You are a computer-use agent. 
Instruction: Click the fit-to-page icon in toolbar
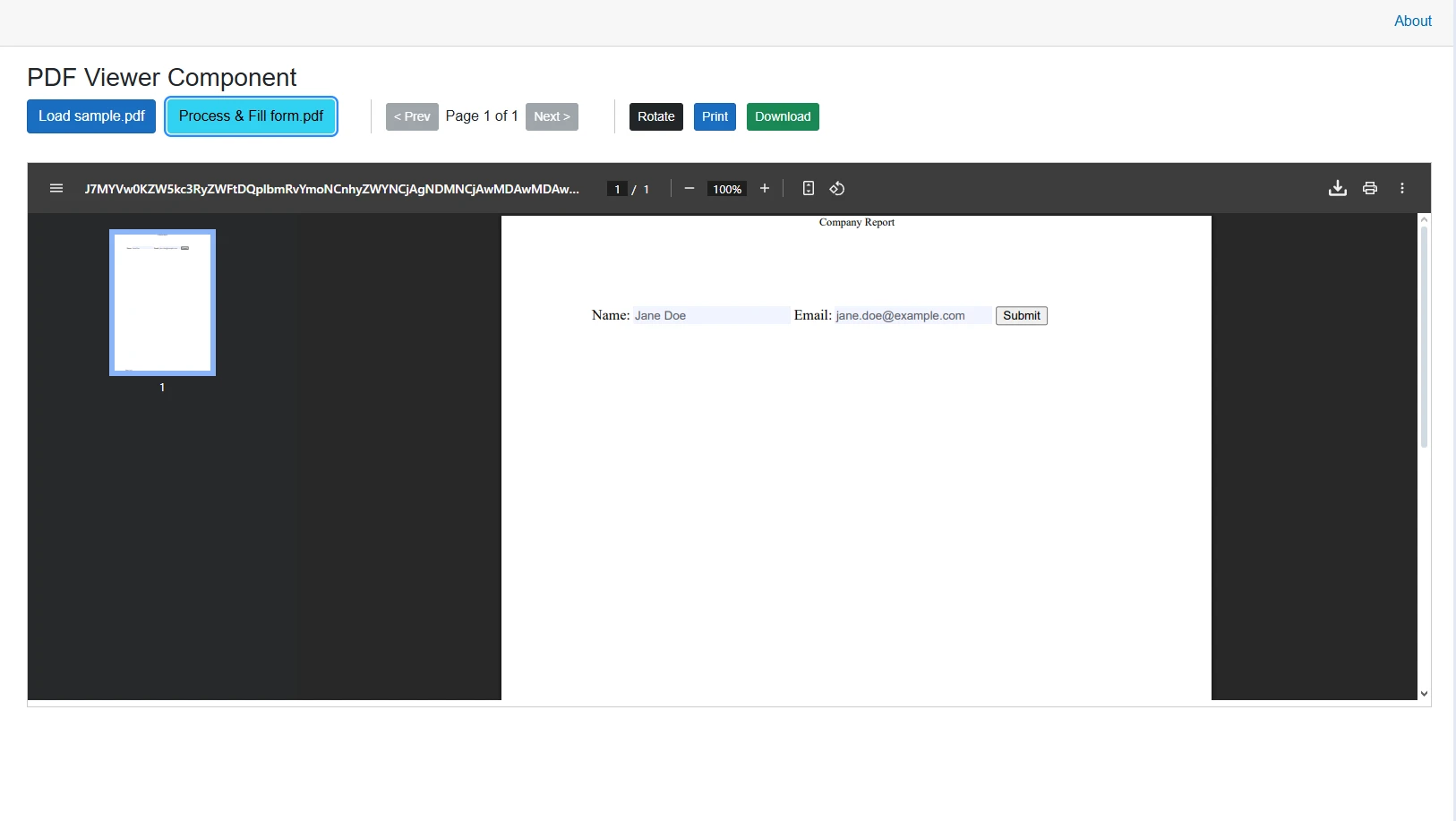coord(809,188)
